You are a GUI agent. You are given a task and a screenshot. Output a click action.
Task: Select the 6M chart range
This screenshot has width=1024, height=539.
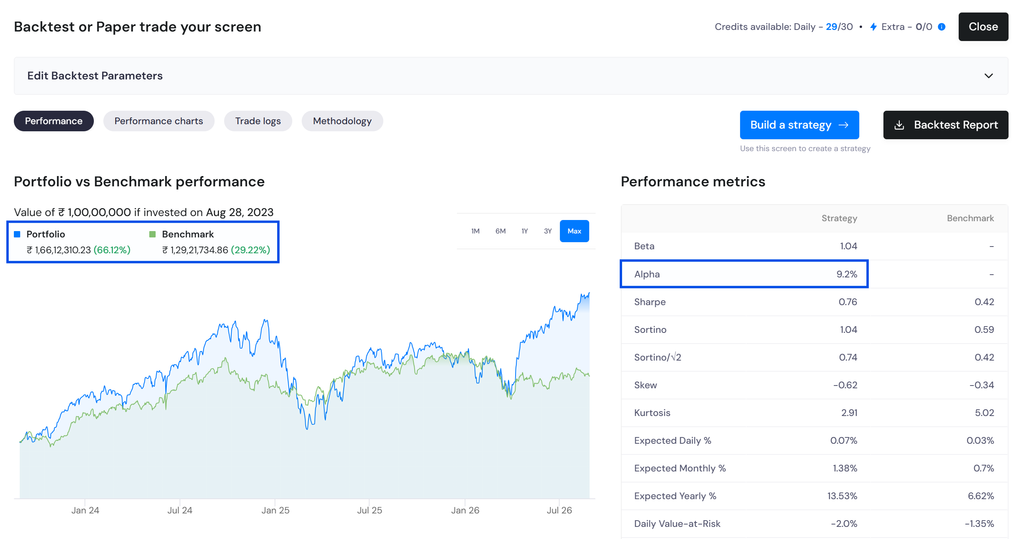500,231
